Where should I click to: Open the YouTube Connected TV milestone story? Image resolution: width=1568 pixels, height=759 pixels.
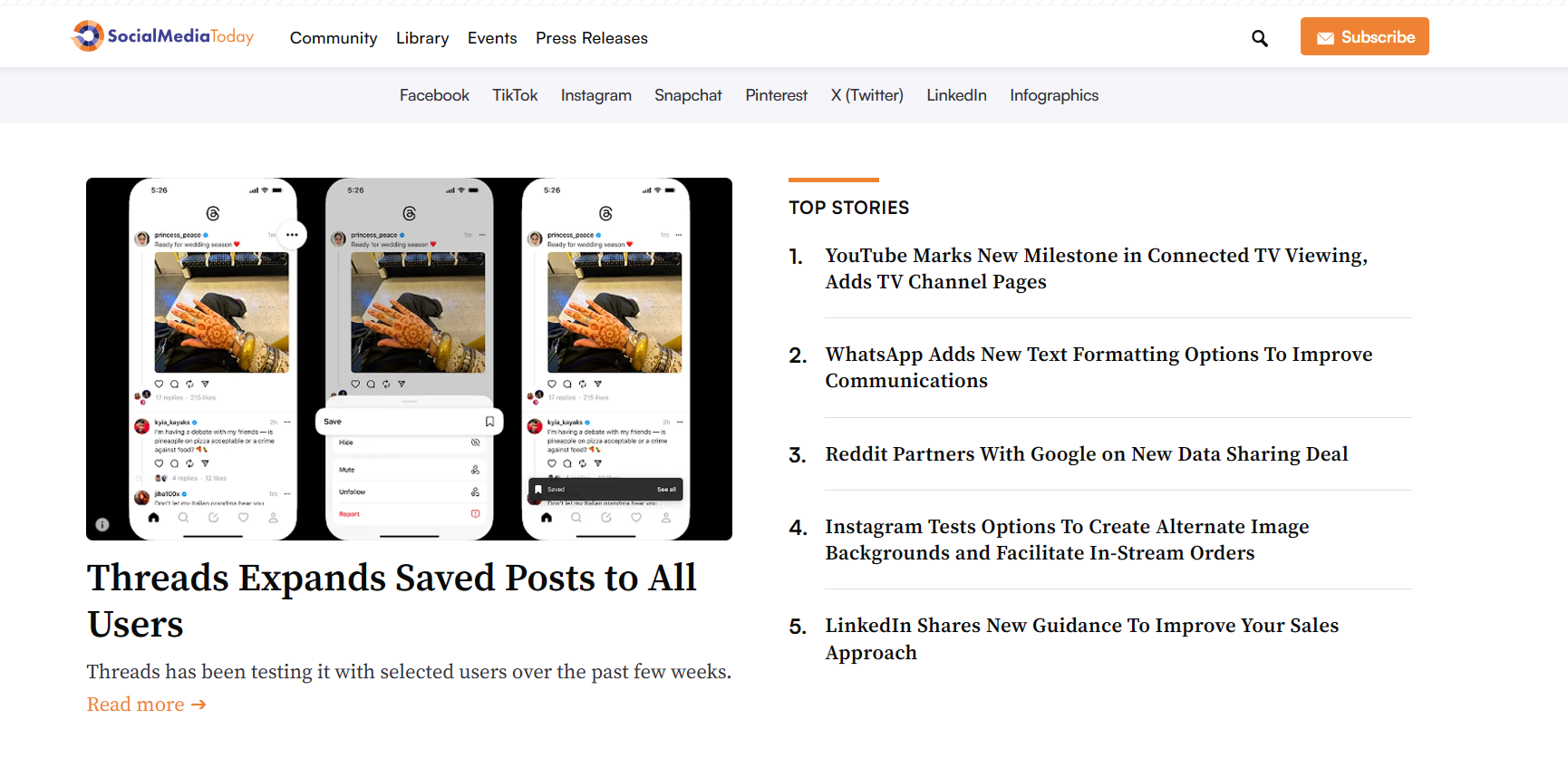[1096, 268]
